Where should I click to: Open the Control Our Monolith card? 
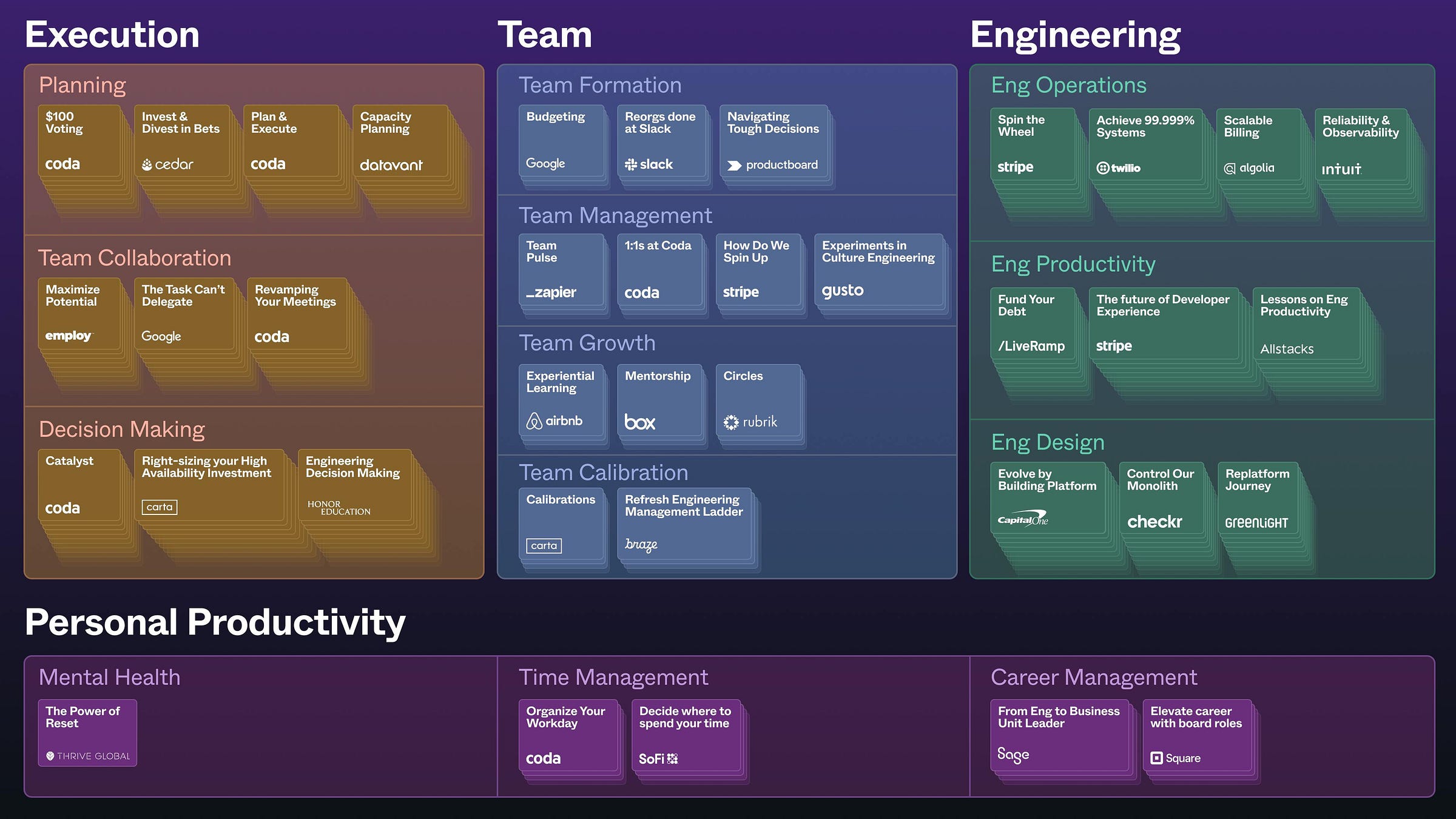tap(1161, 498)
